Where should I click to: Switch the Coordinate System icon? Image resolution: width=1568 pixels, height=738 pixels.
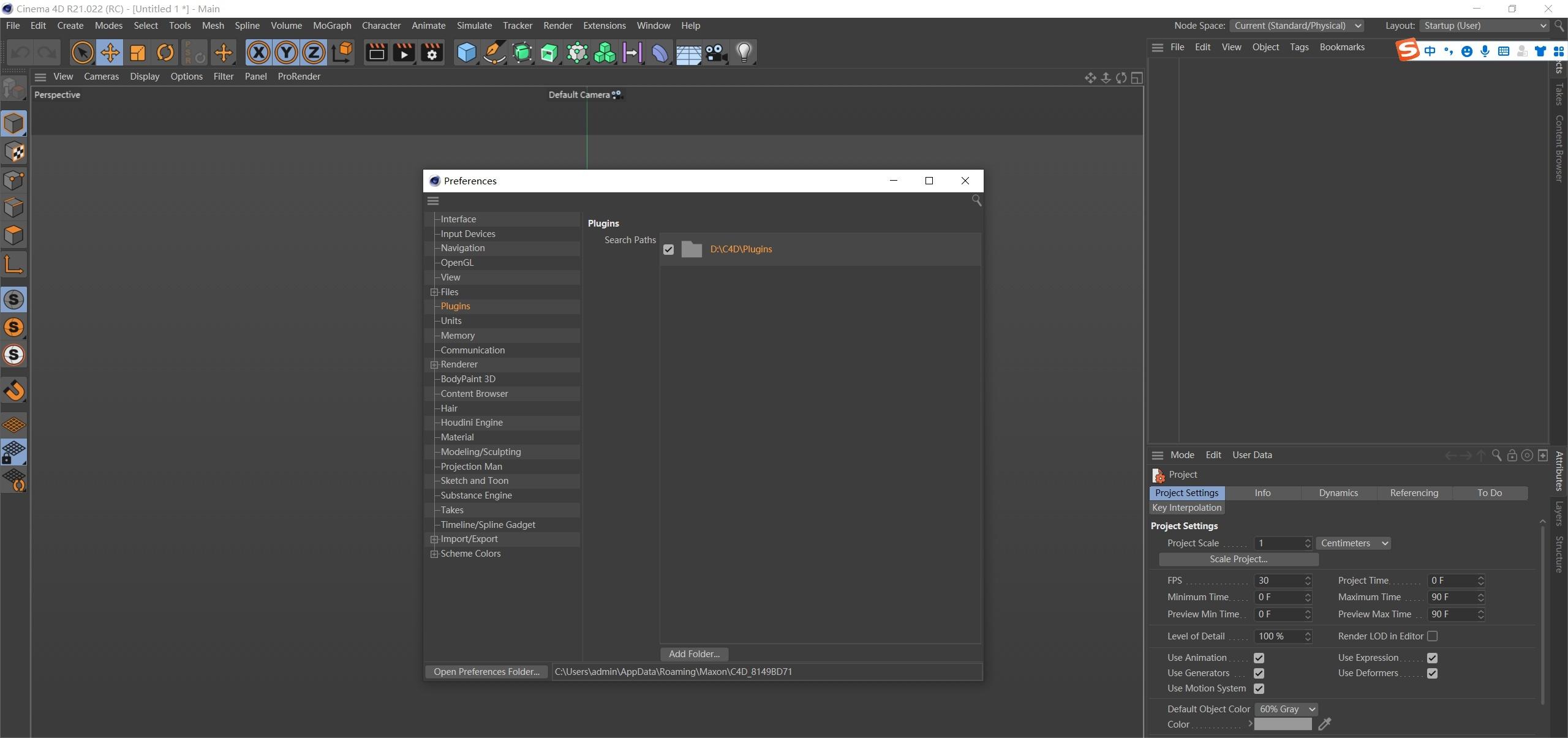pos(342,53)
